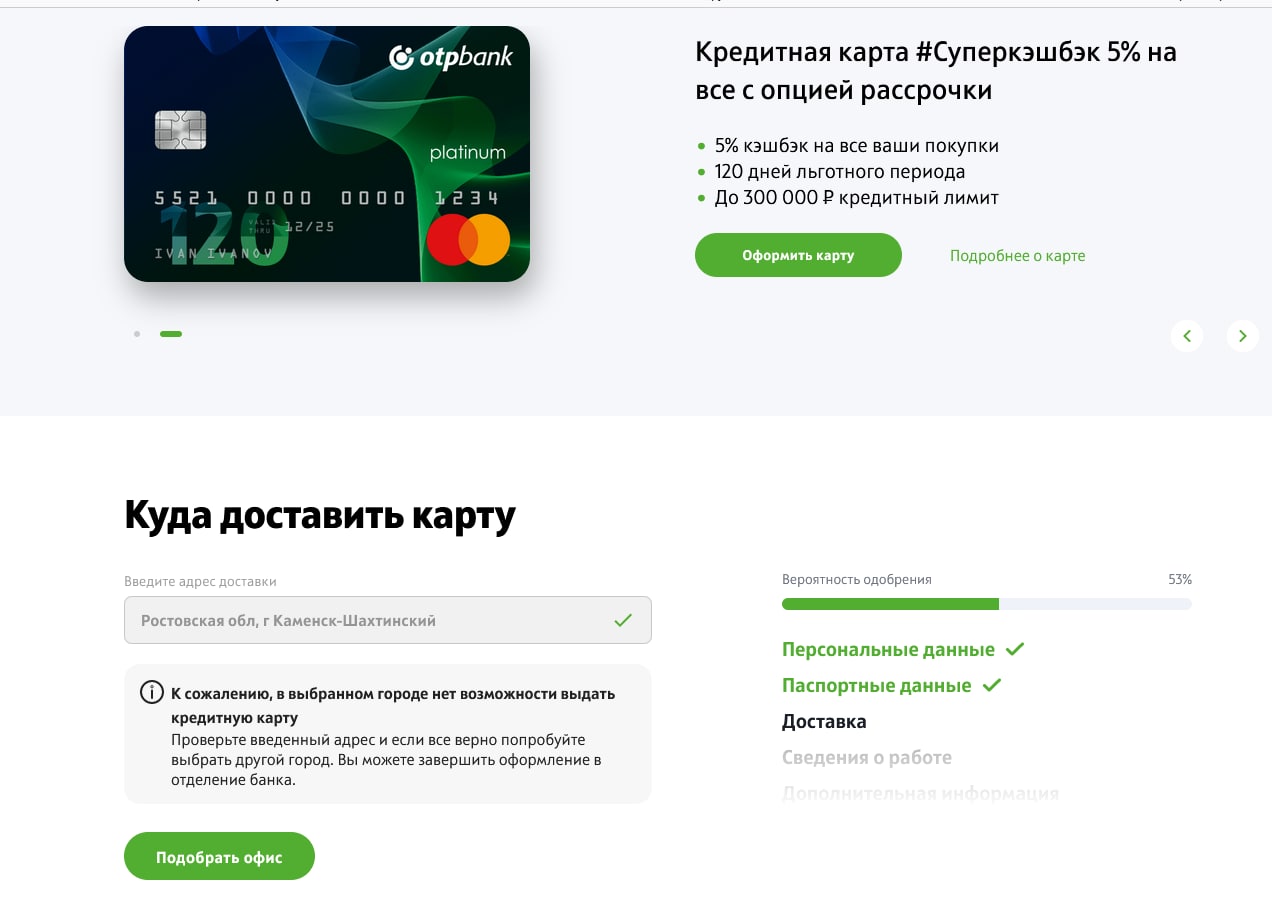This screenshot has height=900, width=1272.
Task: Click the OTP Bank logo on card
Action: point(451,57)
